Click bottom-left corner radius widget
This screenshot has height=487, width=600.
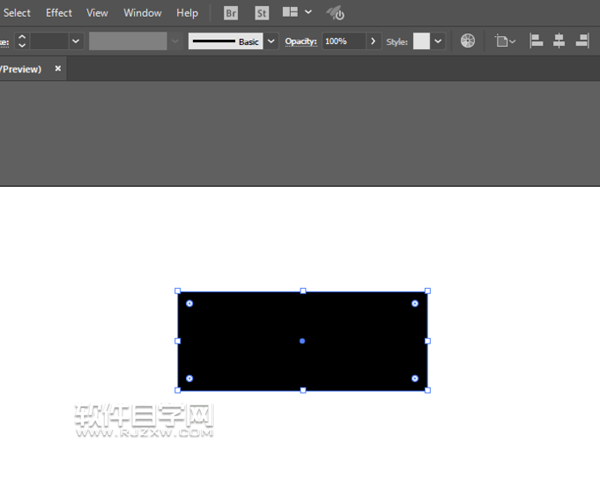[x=189, y=378]
